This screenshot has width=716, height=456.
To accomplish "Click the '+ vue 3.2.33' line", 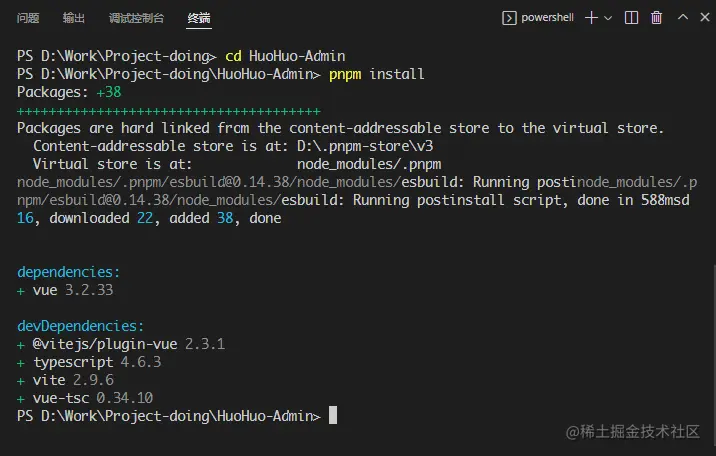I will 65,290.
